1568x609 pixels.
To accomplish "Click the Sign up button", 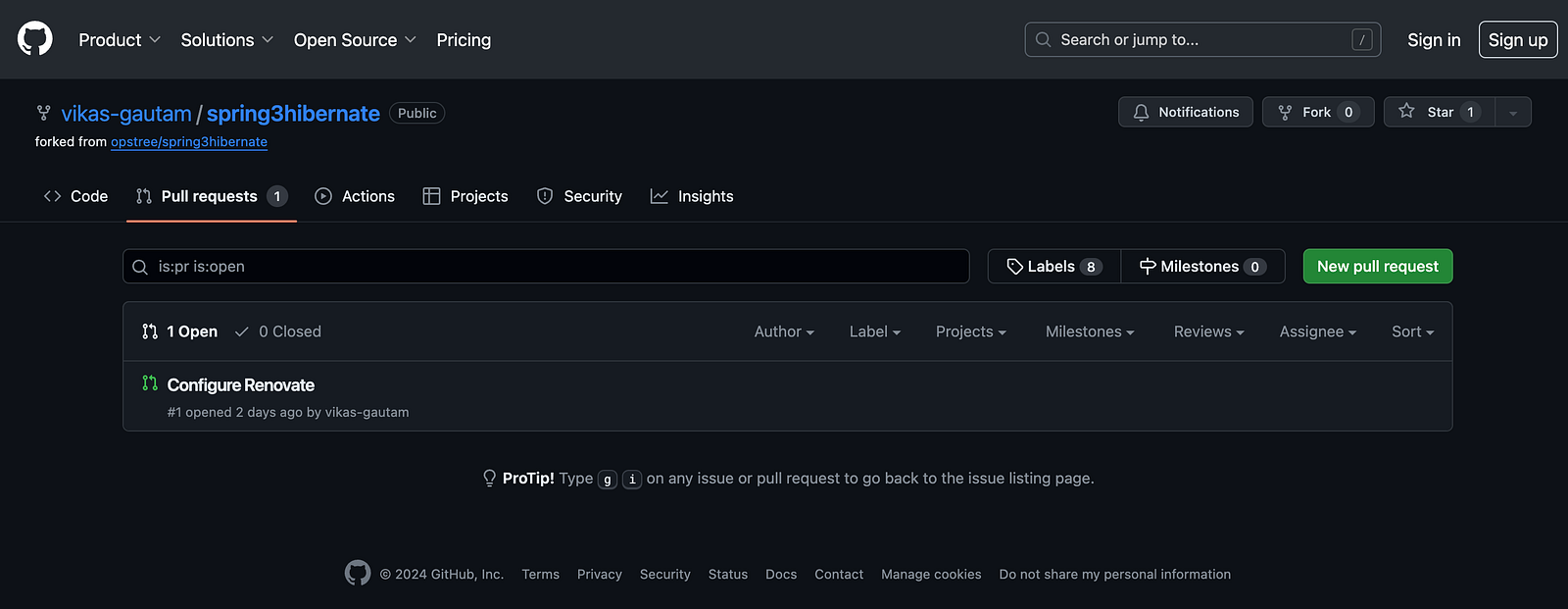I will pyautogui.click(x=1518, y=39).
